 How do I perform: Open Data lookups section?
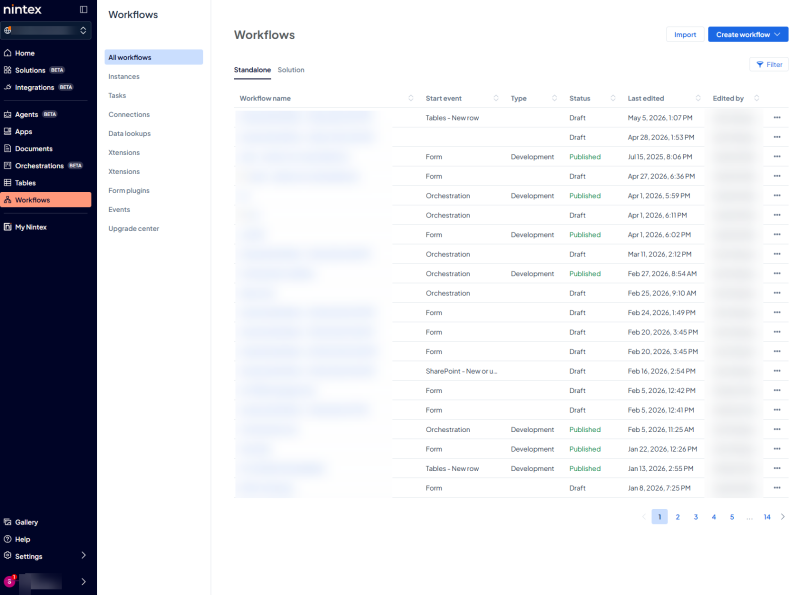[130, 134]
